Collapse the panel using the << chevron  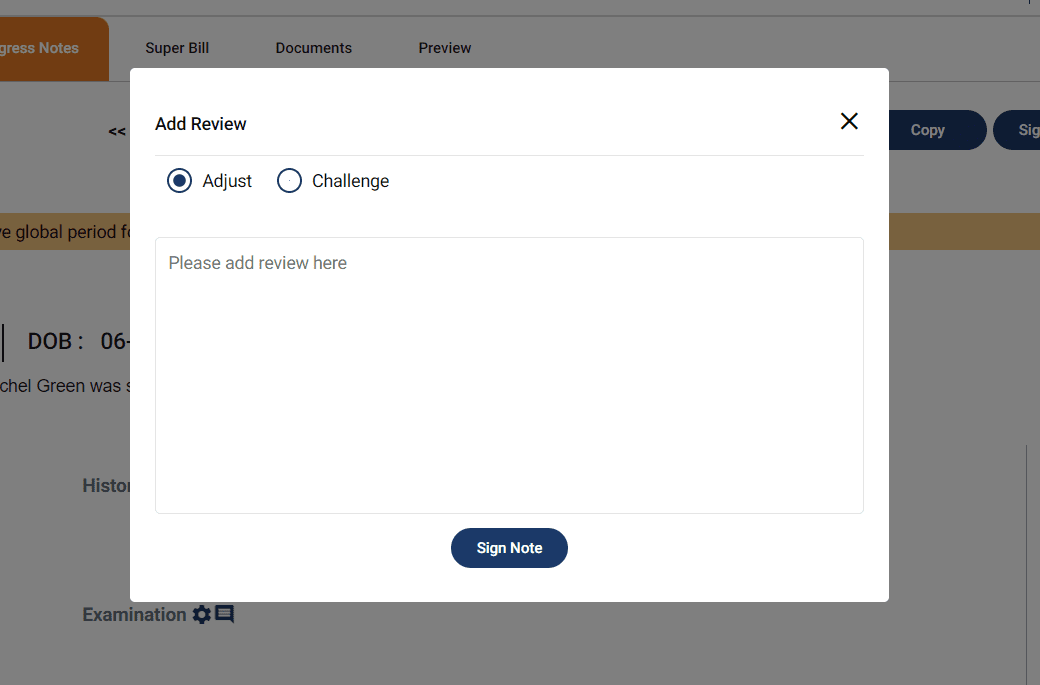116,130
